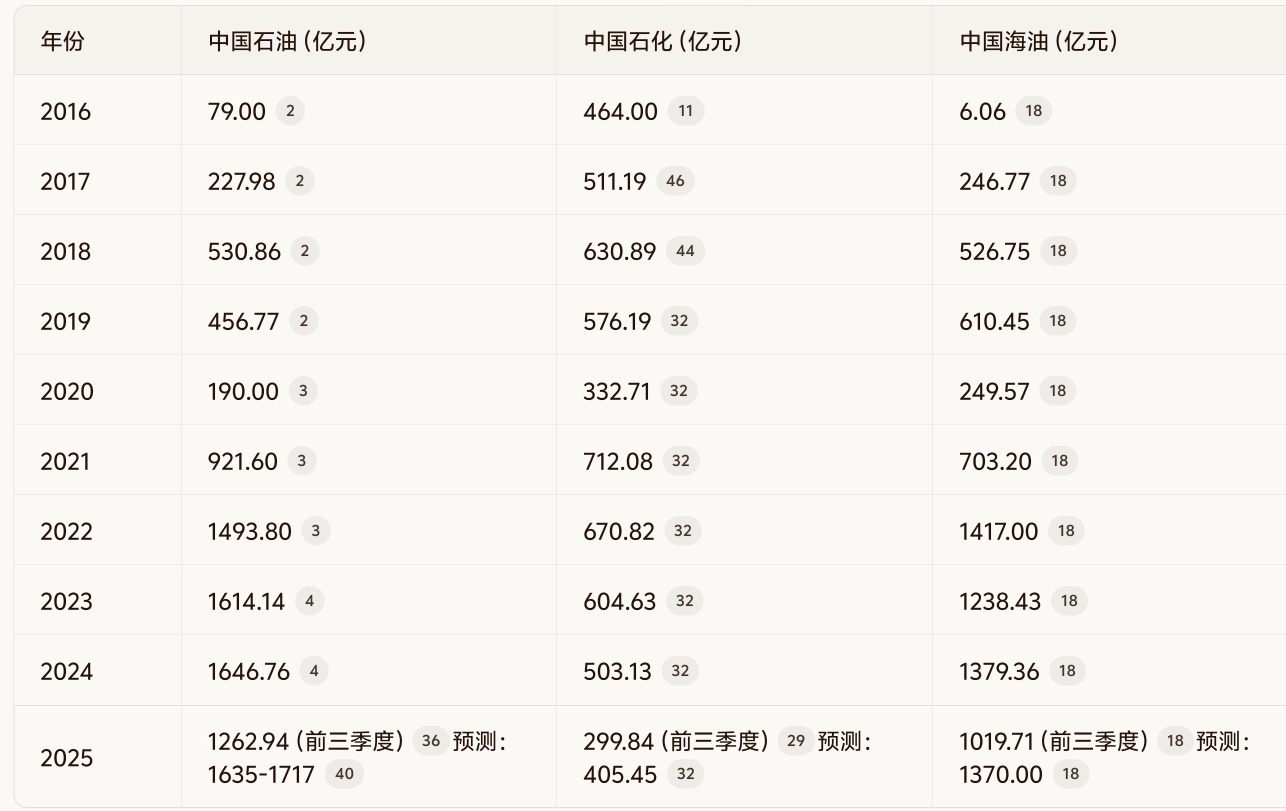
Task: Click citation badge 2 beside 79.00
Action: pos(290,111)
